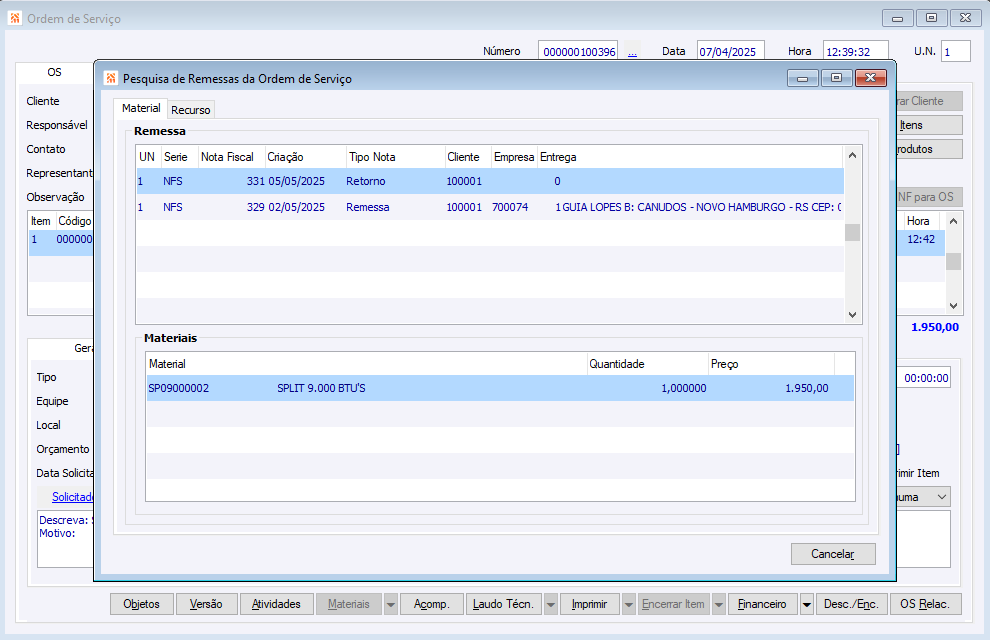Click the Data field showing 07/04/2025

point(730,52)
